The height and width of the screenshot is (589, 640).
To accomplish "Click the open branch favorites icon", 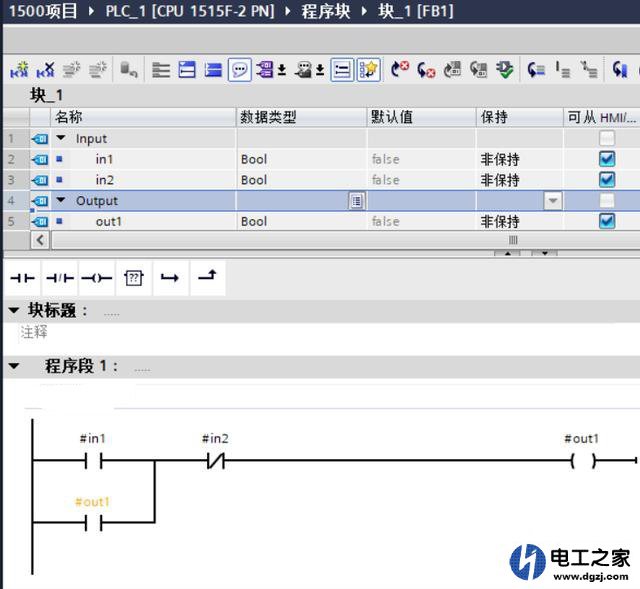I will tap(170, 278).
